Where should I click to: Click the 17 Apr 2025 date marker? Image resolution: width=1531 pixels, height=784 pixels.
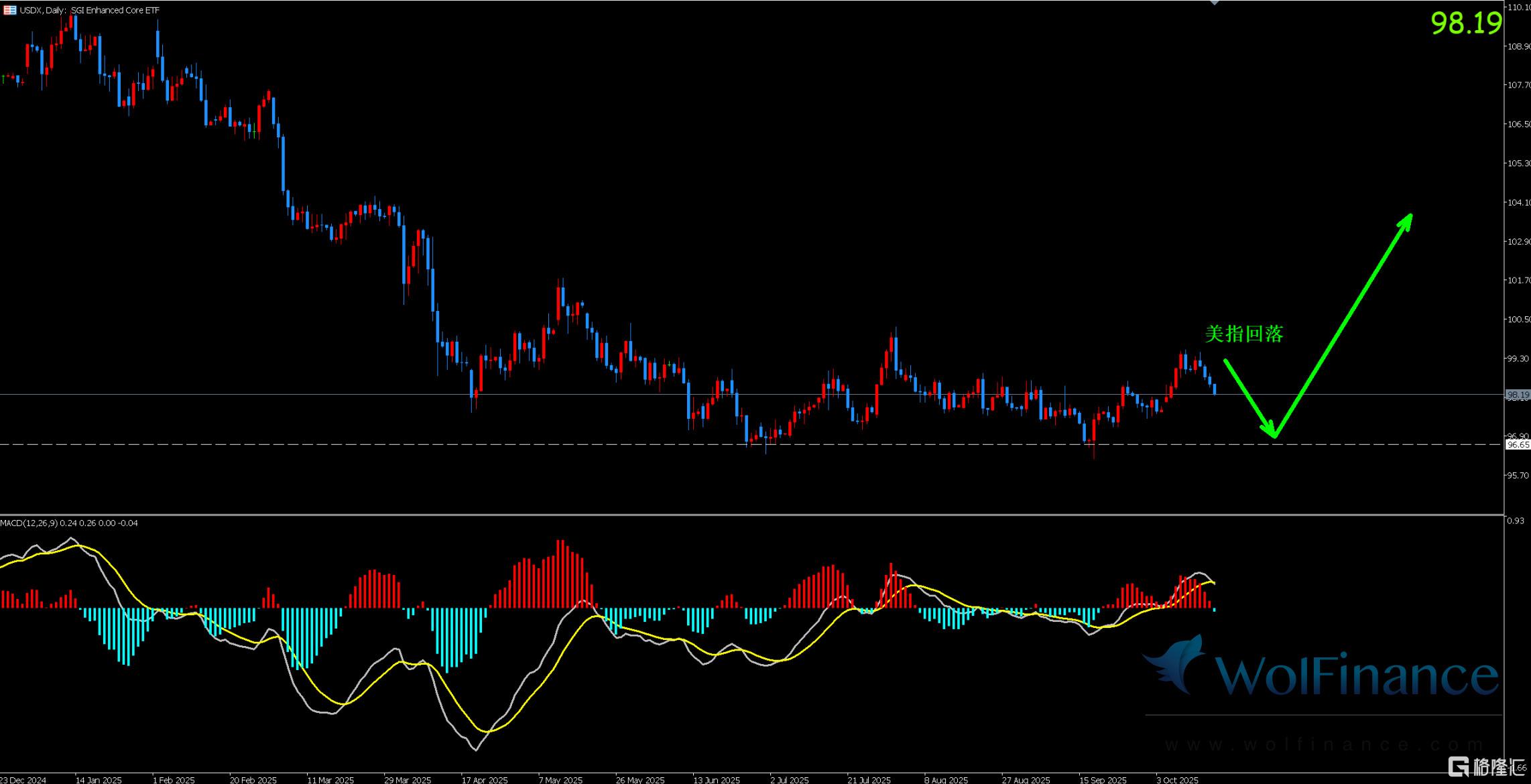[x=484, y=779]
